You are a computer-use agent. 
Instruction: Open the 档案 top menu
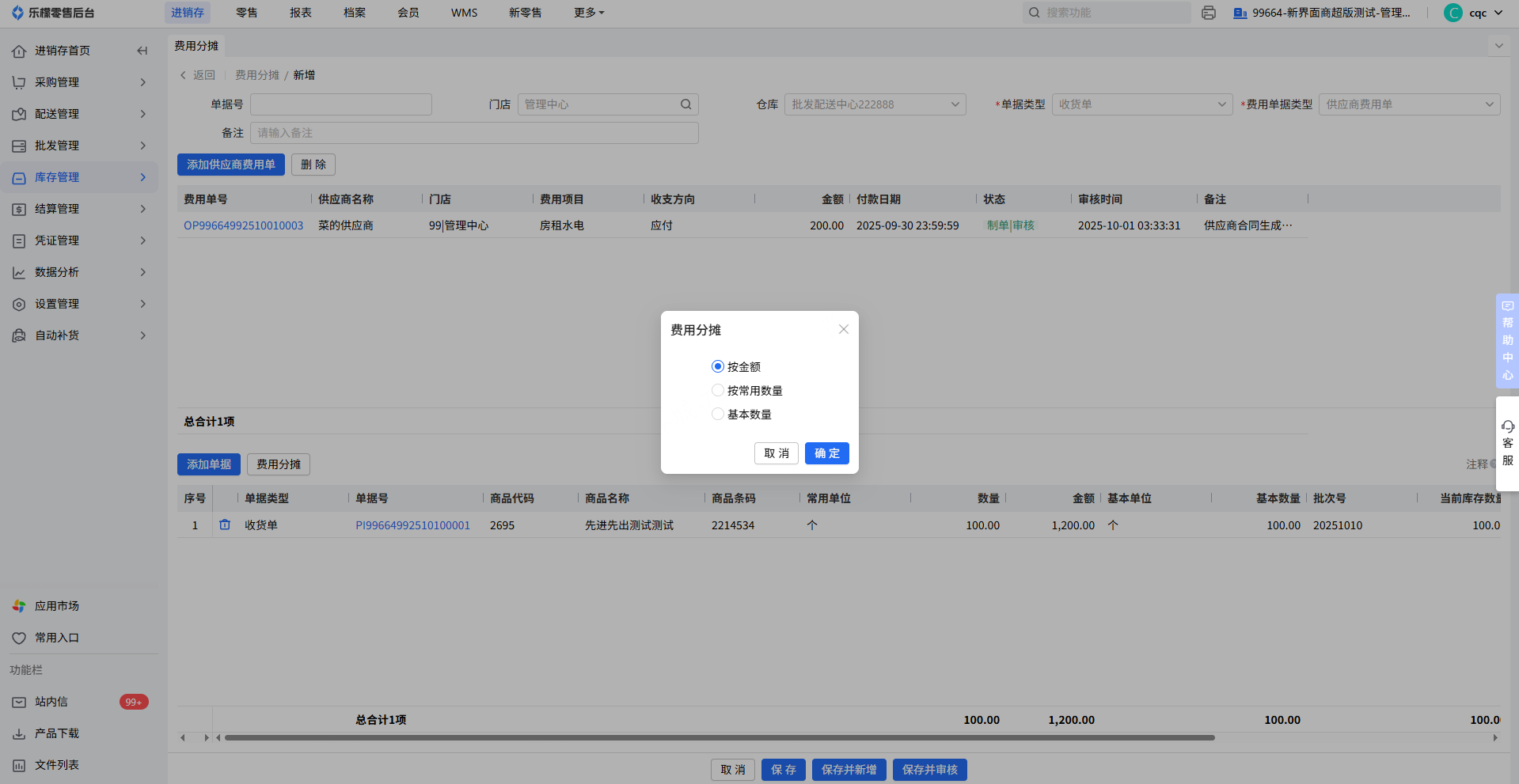(x=355, y=13)
